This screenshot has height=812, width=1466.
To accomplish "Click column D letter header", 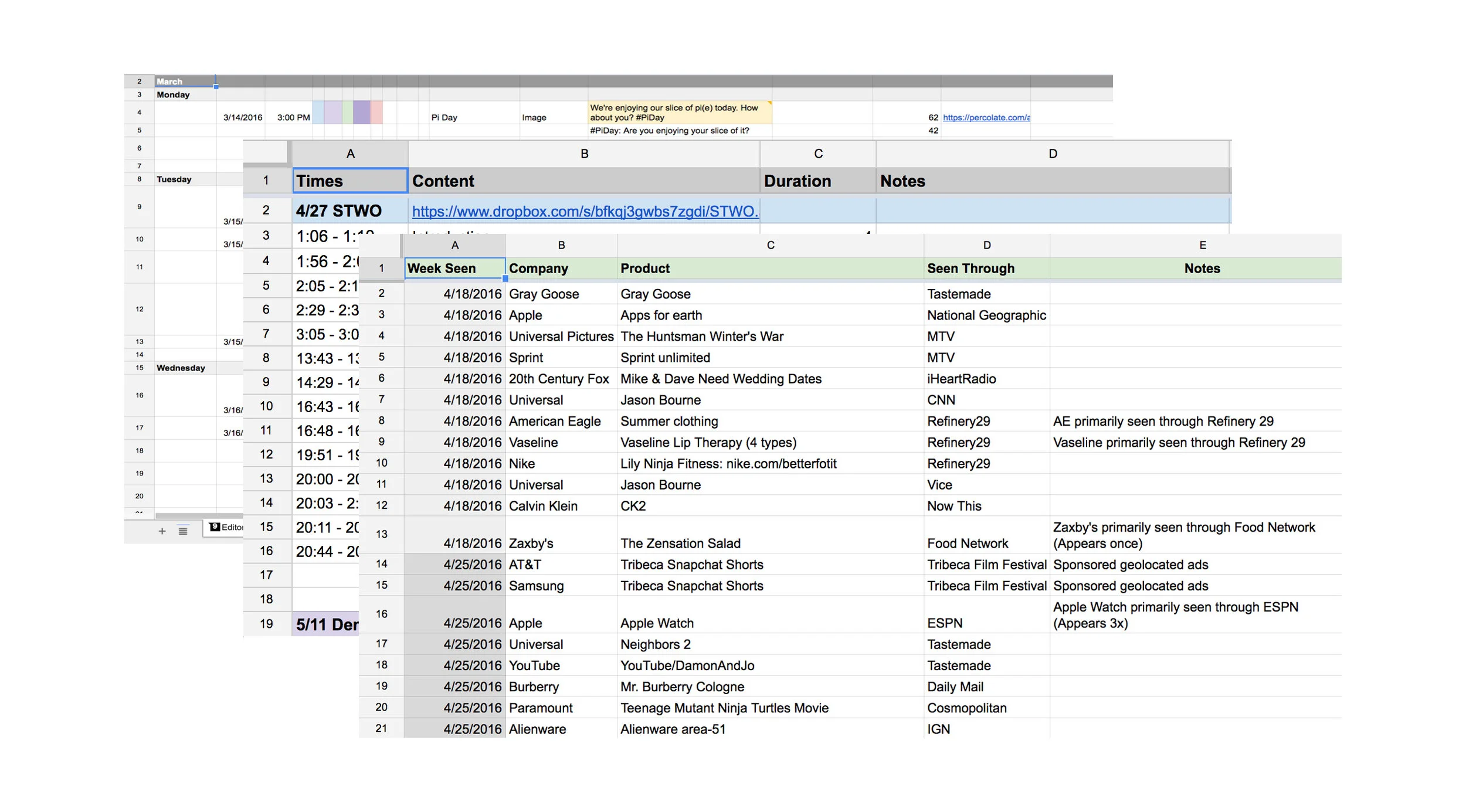I will click(1053, 154).
